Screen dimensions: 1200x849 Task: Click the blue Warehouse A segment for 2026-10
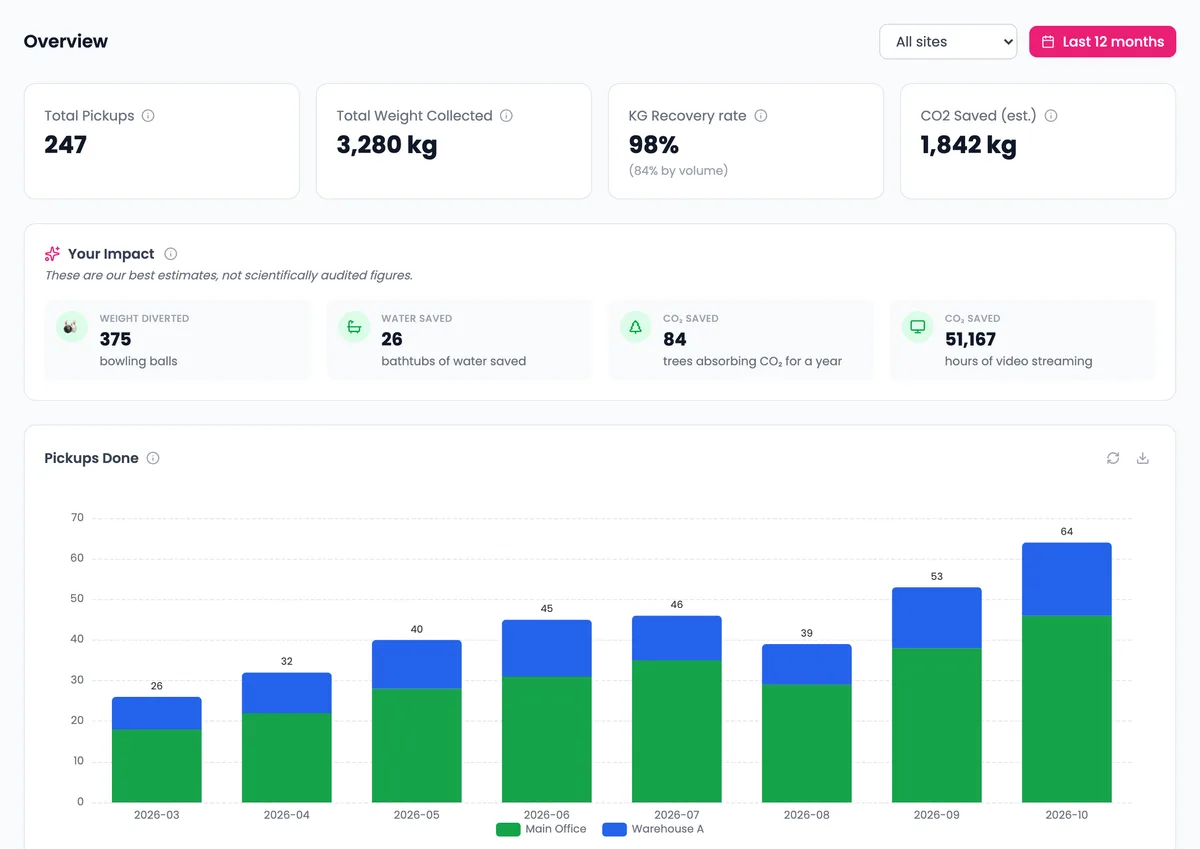coord(1067,579)
